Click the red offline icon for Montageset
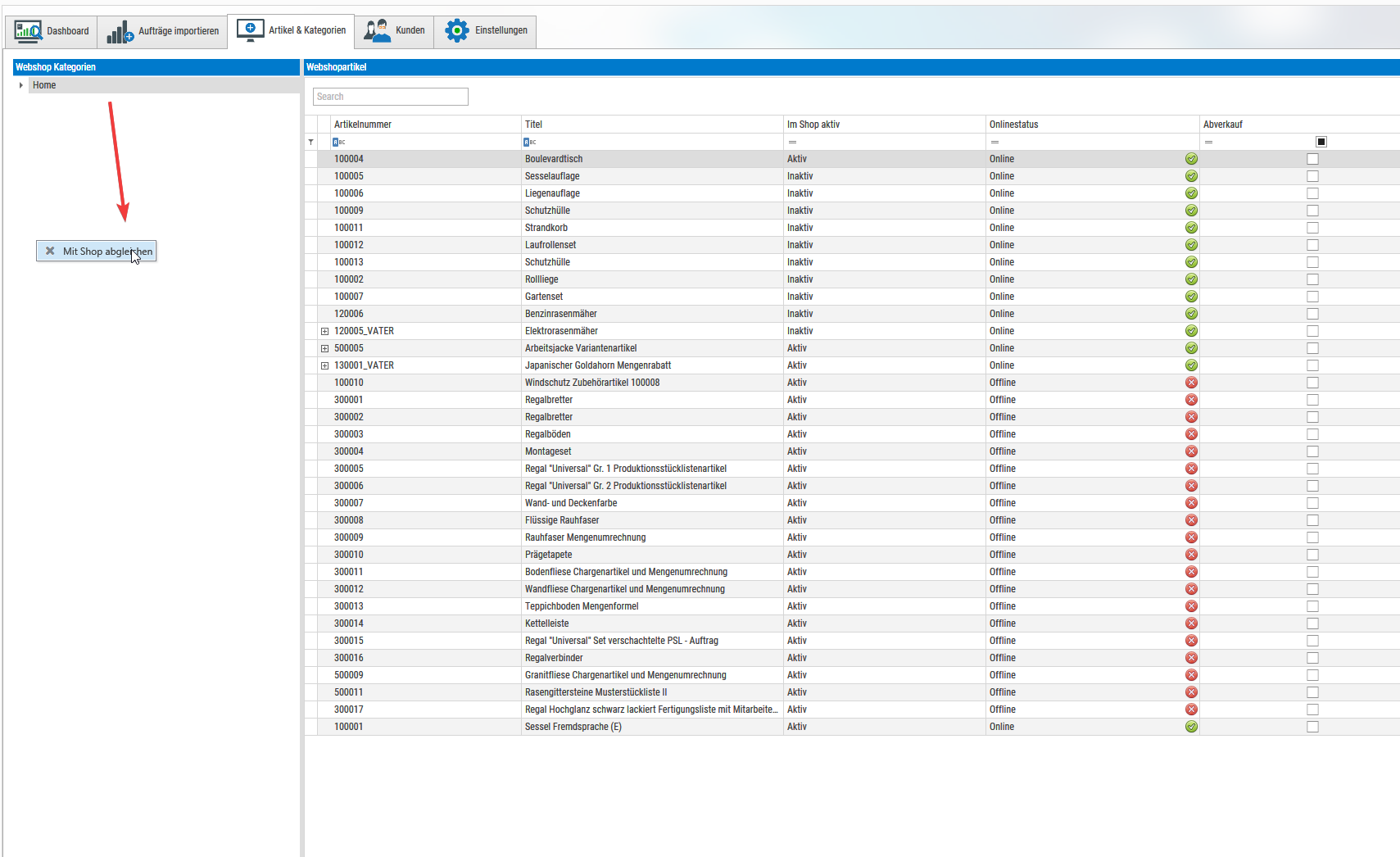The width and height of the screenshot is (1400, 857). [1191, 451]
